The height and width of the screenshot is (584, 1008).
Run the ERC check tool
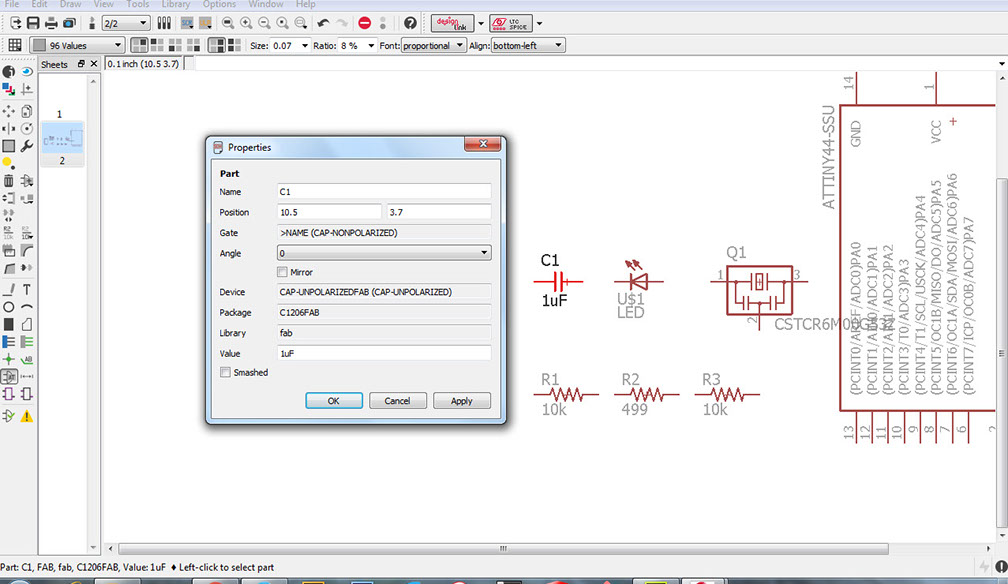8,416
